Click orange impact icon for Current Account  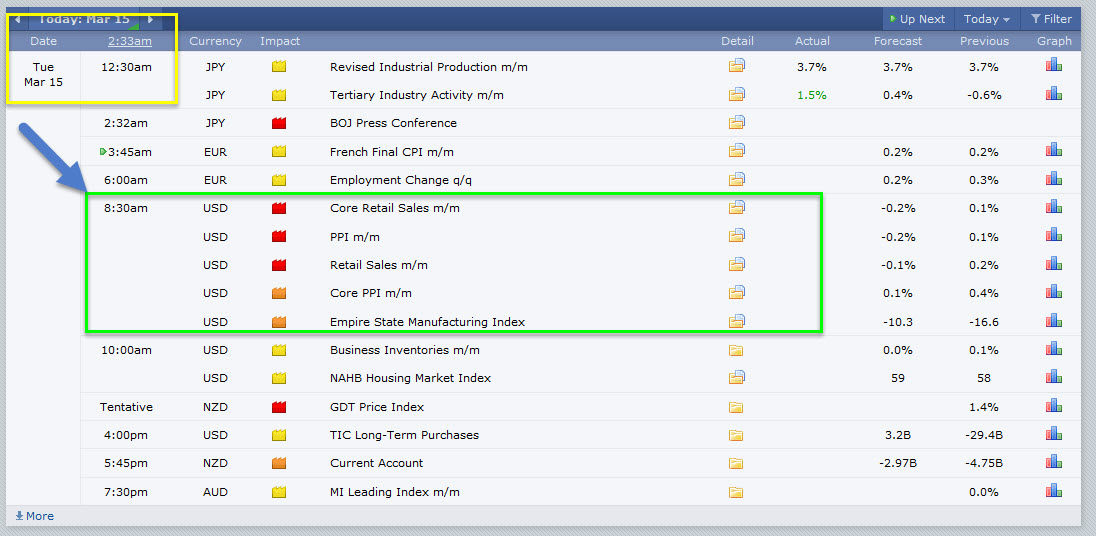tap(280, 463)
